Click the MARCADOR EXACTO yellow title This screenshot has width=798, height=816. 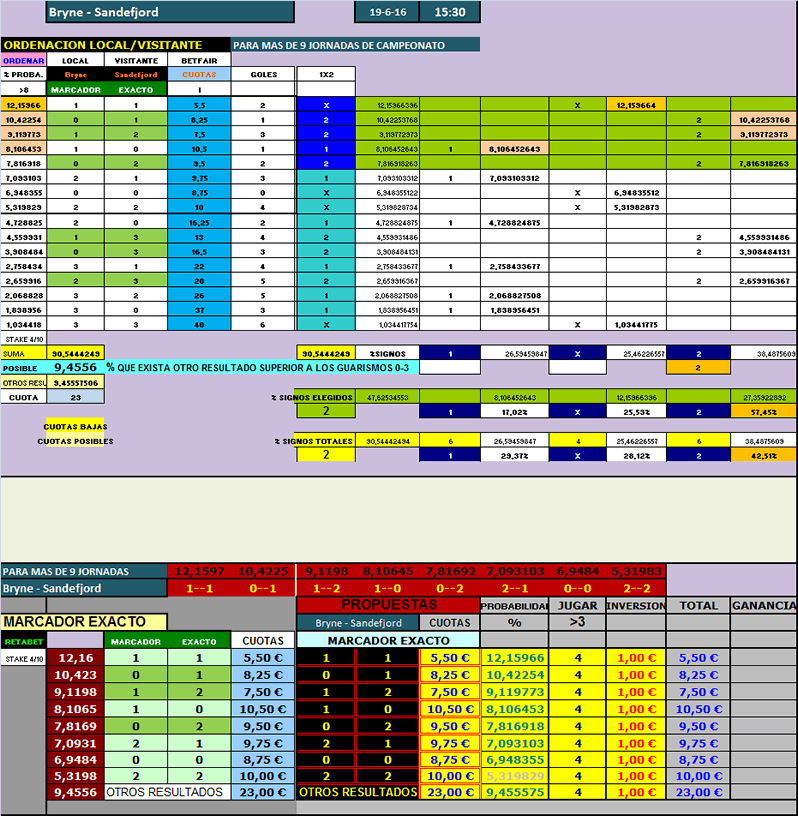click(x=84, y=621)
